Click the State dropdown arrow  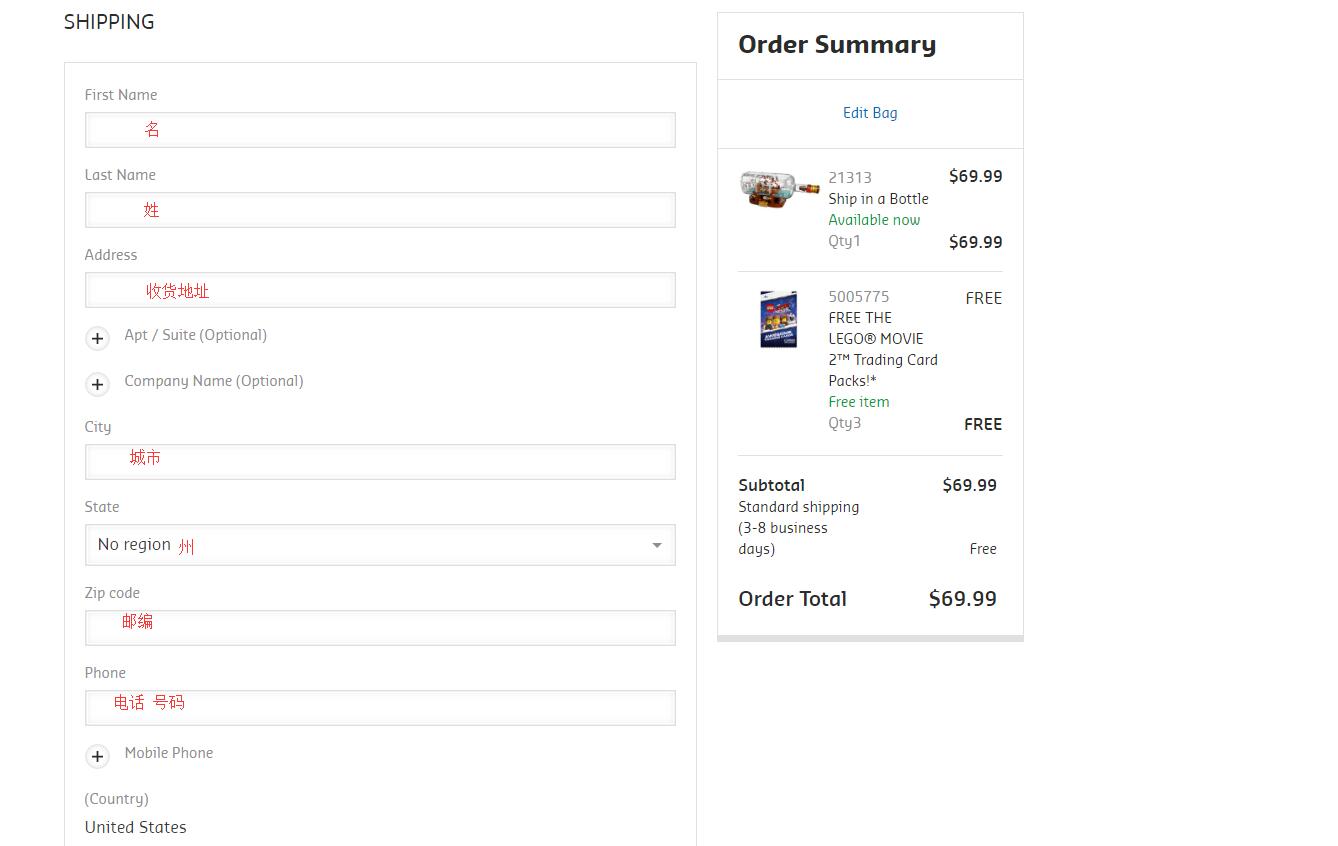click(x=656, y=545)
